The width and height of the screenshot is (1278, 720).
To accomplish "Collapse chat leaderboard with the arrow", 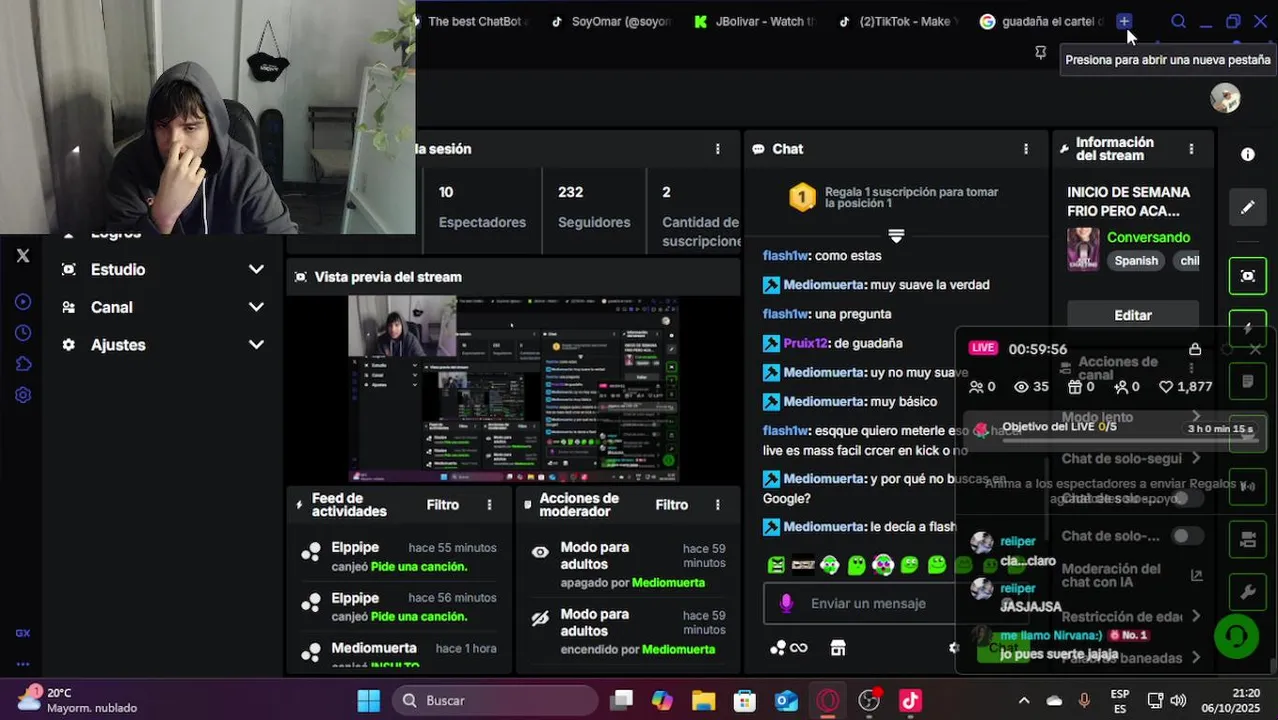I will (x=896, y=236).
